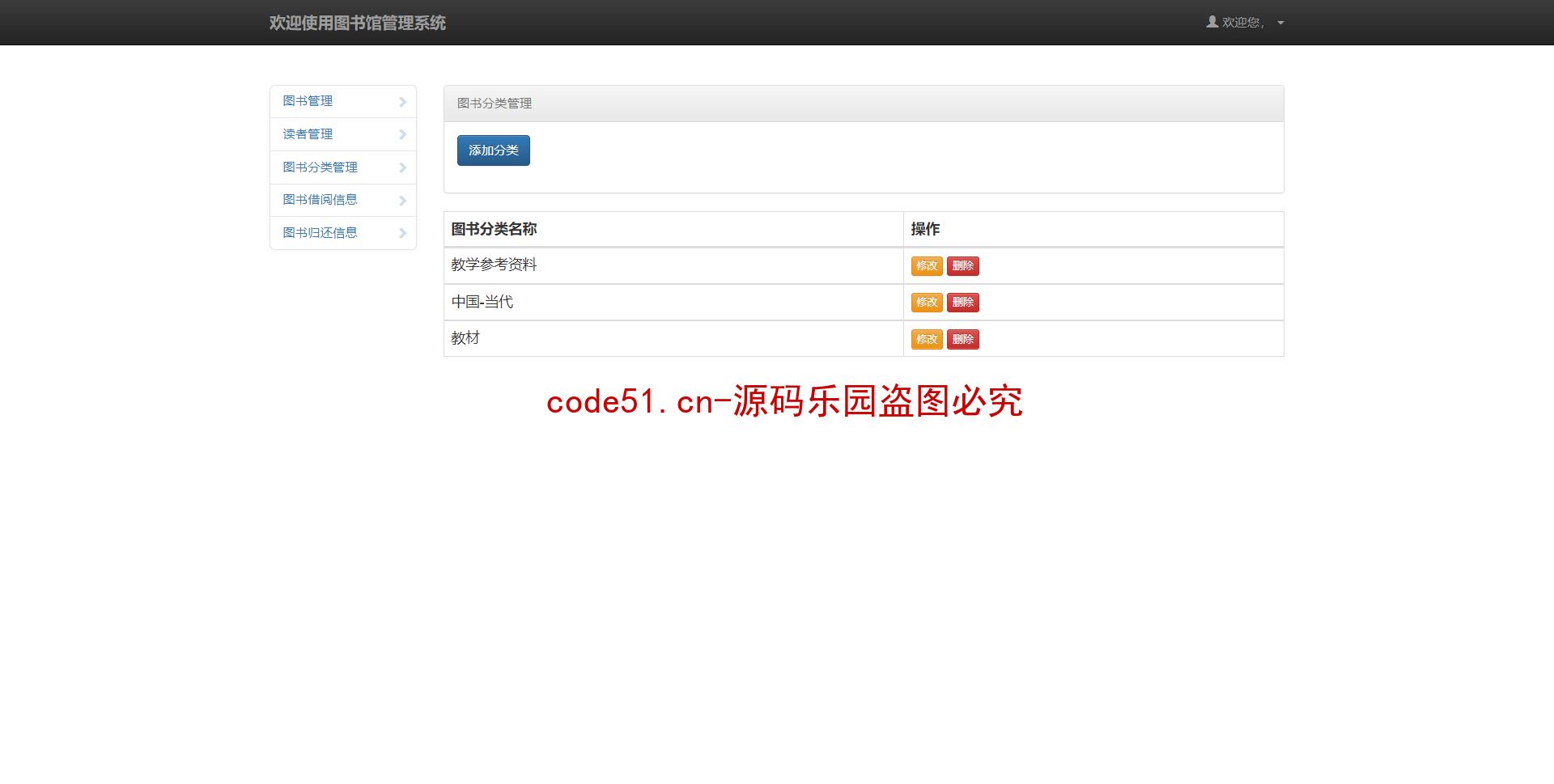The width and height of the screenshot is (1554, 784).
Task: Click the 图书分类管理 panel heading
Action: click(864, 104)
